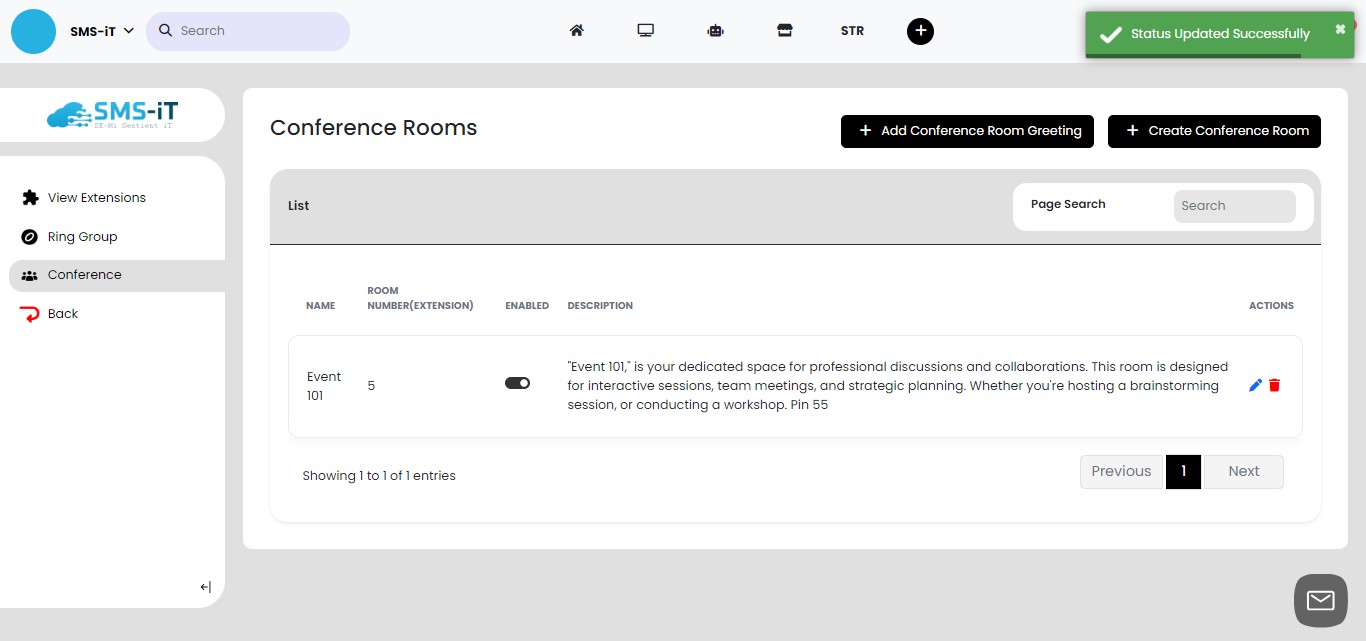Viewport: 1366px width, 641px height.
Task: Open the chat messenger bubble
Action: pyautogui.click(x=1320, y=600)
